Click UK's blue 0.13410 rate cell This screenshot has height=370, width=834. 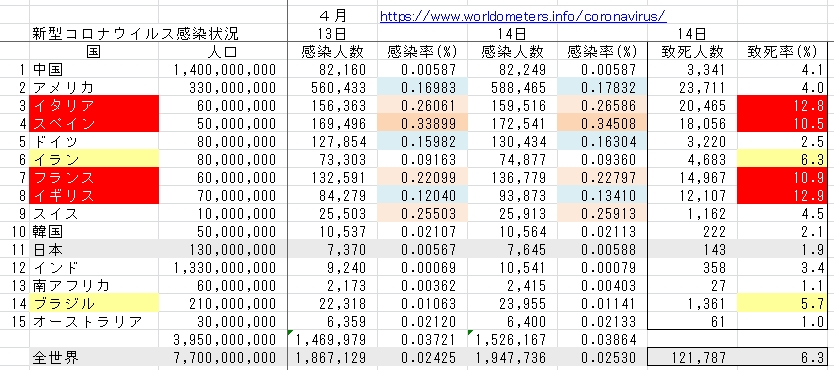click(x=602, y=196)
